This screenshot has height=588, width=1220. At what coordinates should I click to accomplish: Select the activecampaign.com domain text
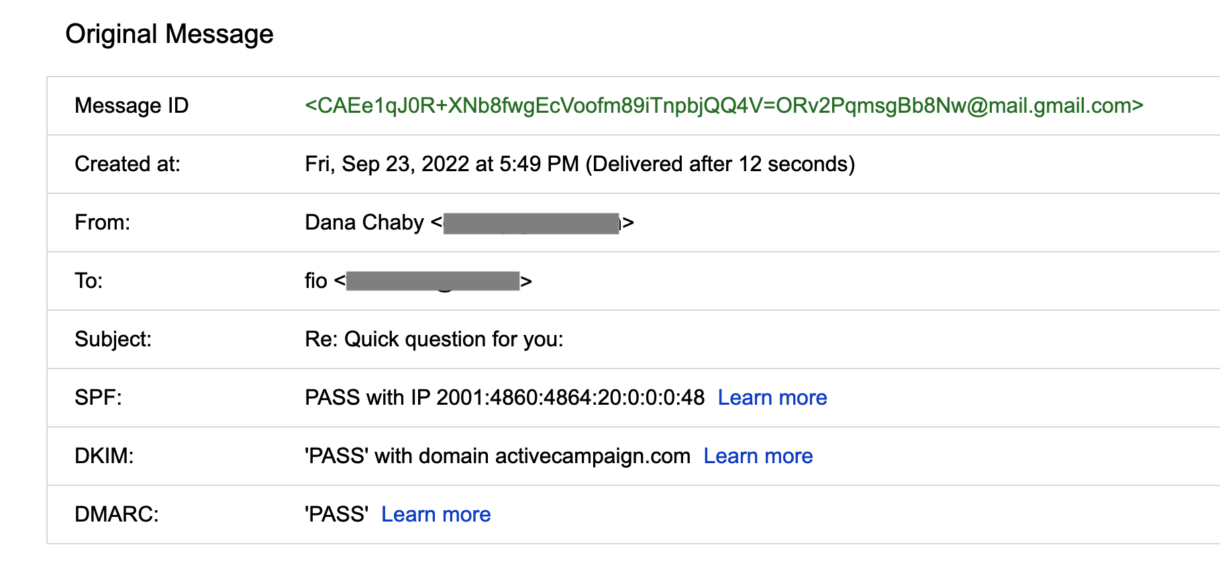(591, 455)
